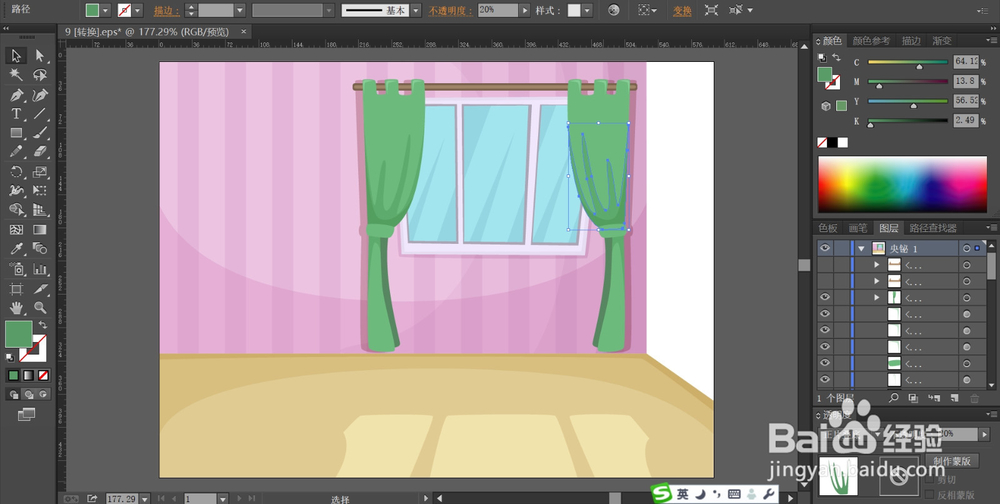Open the stroke color dropdown in control bar
The width and height of the screenshot is (1000, 504).
click(138, 10)
